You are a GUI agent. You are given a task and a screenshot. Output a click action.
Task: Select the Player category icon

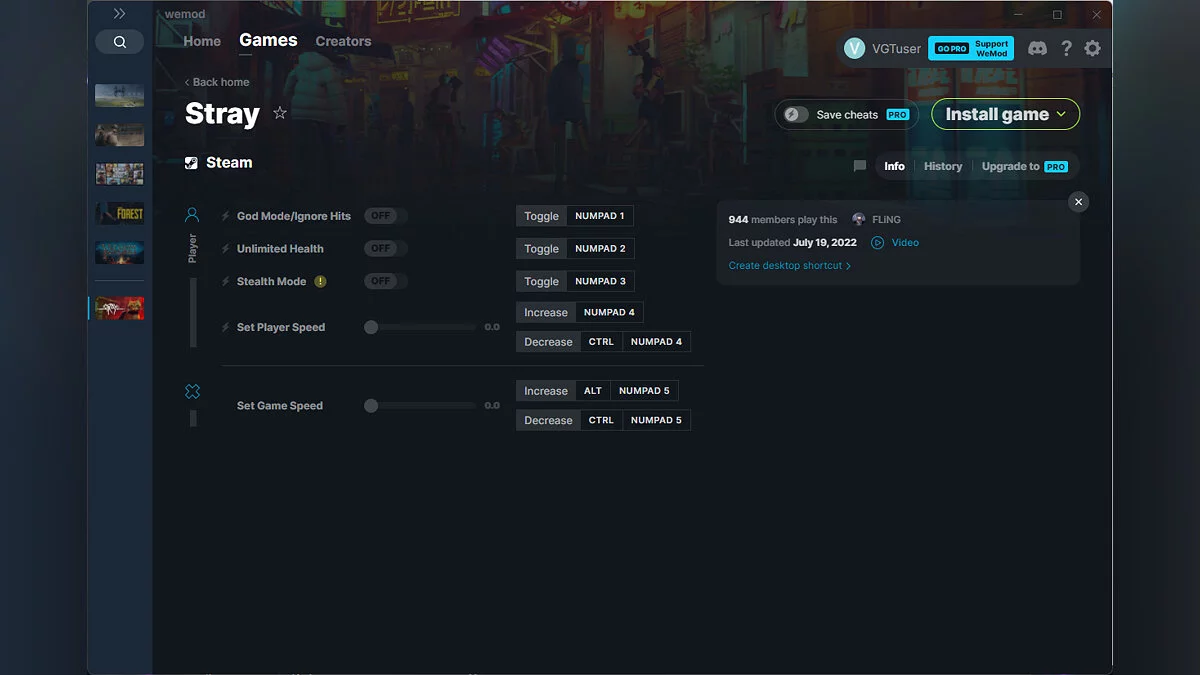coord(192,215)
